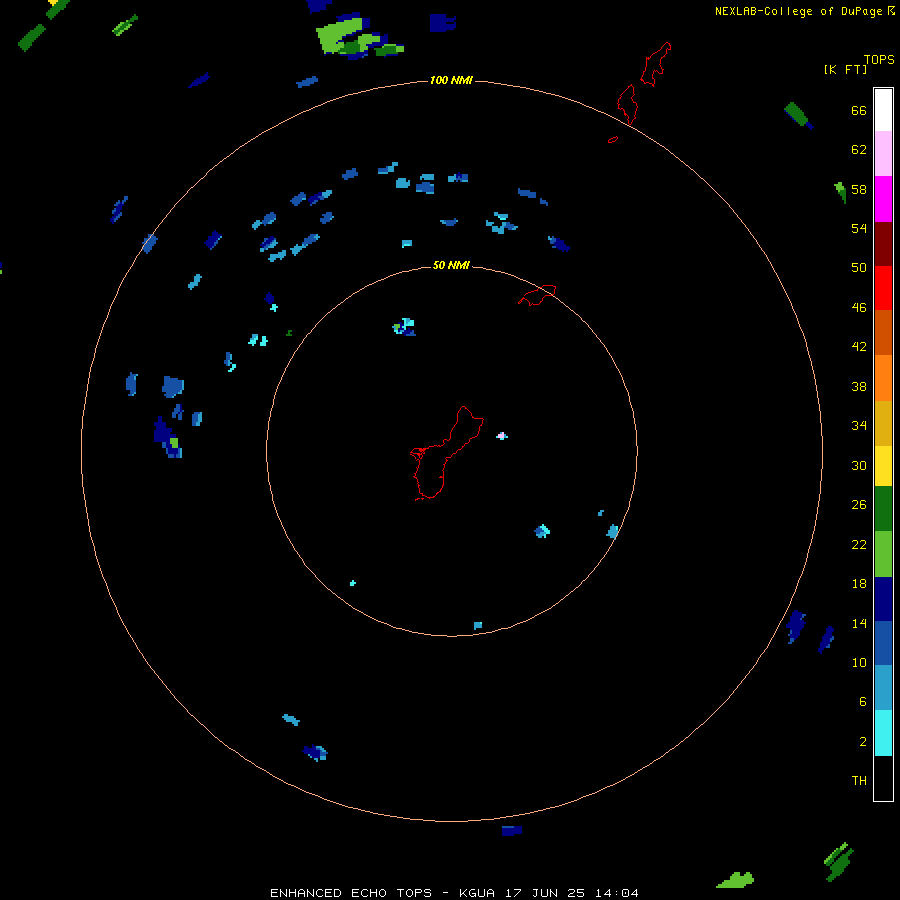The image size is (900, 900).
Task: Pick the magenta segment in the color scale
Action: [883, 199]
